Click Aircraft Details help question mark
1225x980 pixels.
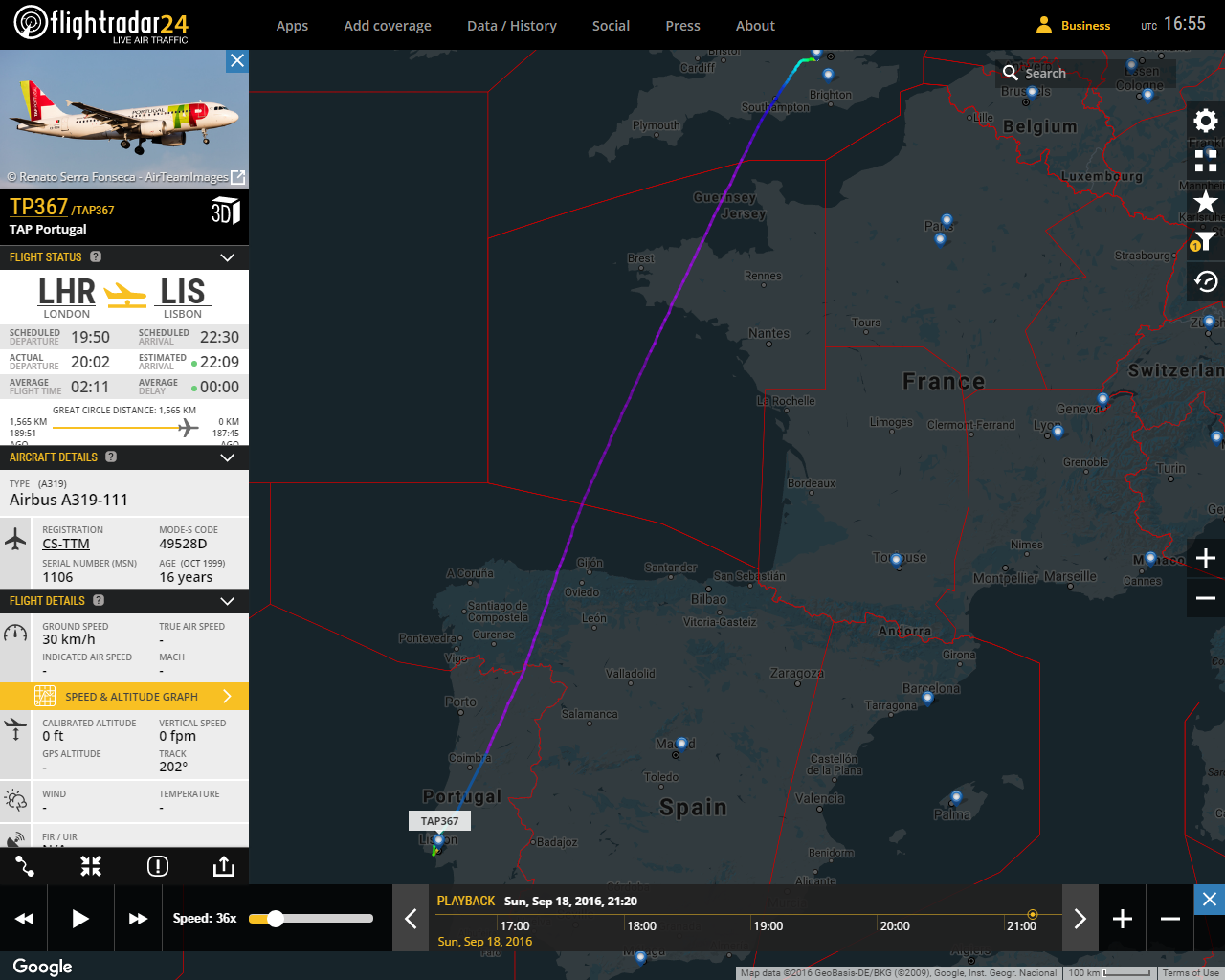point(111,457)
